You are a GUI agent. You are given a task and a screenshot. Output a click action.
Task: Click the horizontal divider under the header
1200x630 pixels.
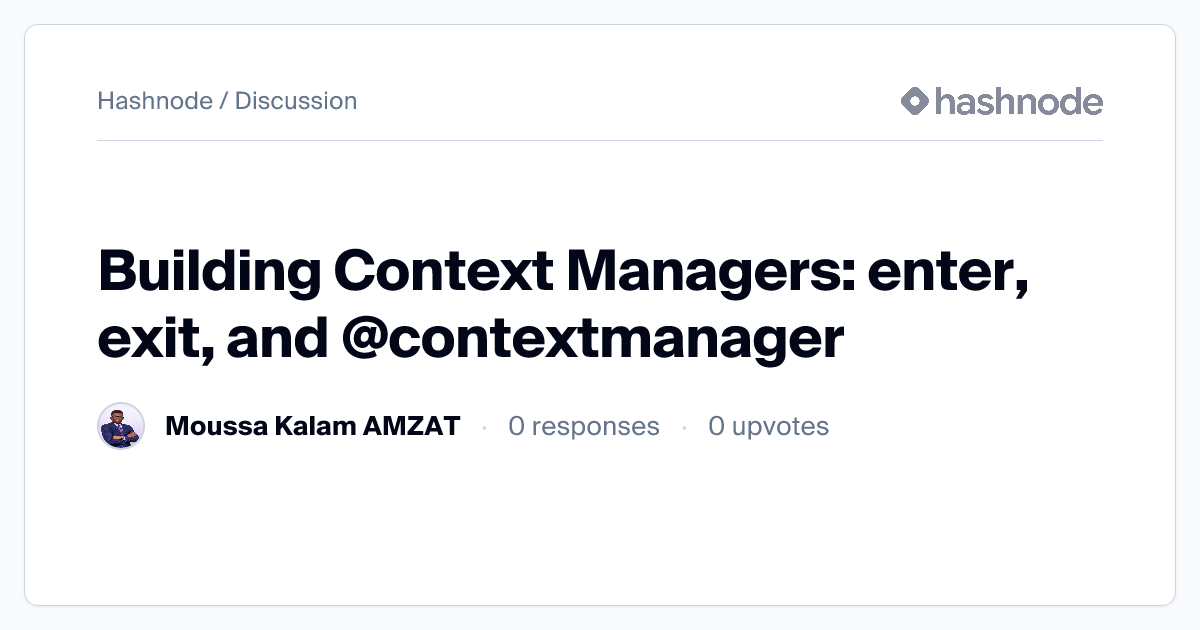point(600,141)
